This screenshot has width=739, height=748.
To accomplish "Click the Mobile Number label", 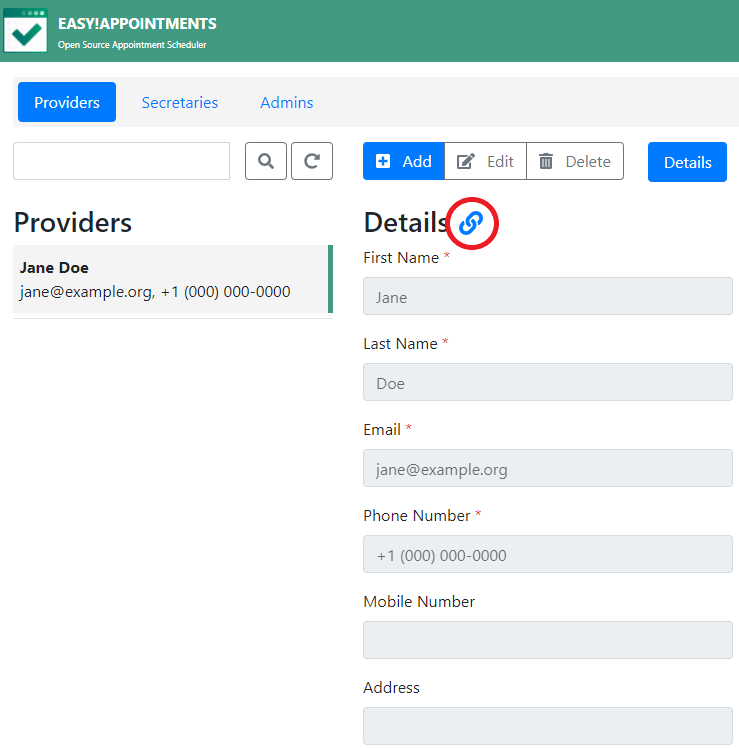I will point(419,602).
